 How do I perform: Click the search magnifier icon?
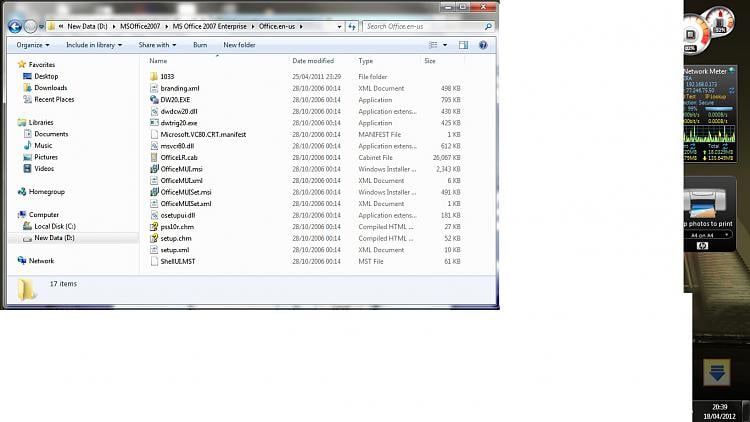click(488, 26)
